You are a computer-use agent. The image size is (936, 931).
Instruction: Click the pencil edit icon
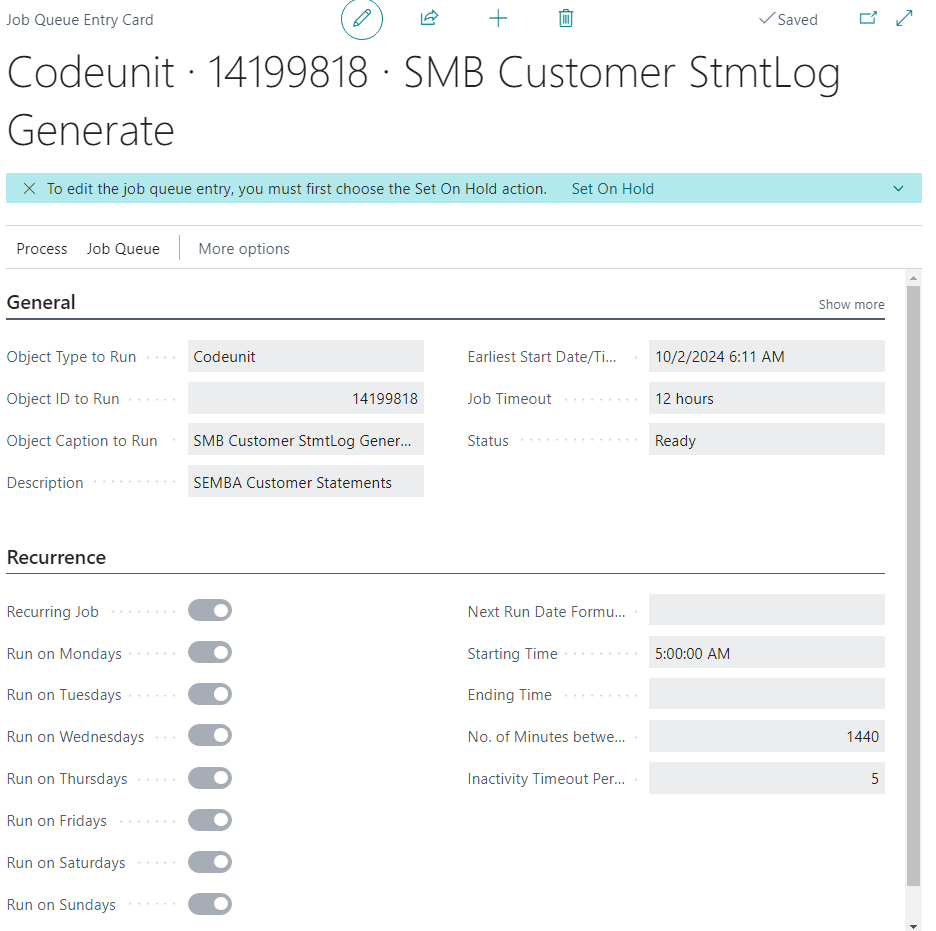tap(362, 19)
